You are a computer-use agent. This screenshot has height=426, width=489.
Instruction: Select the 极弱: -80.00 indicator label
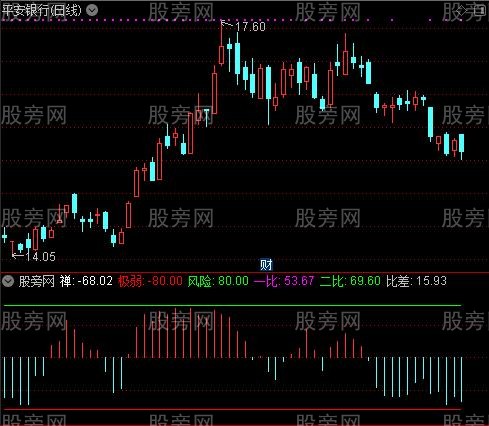point(150,281)
